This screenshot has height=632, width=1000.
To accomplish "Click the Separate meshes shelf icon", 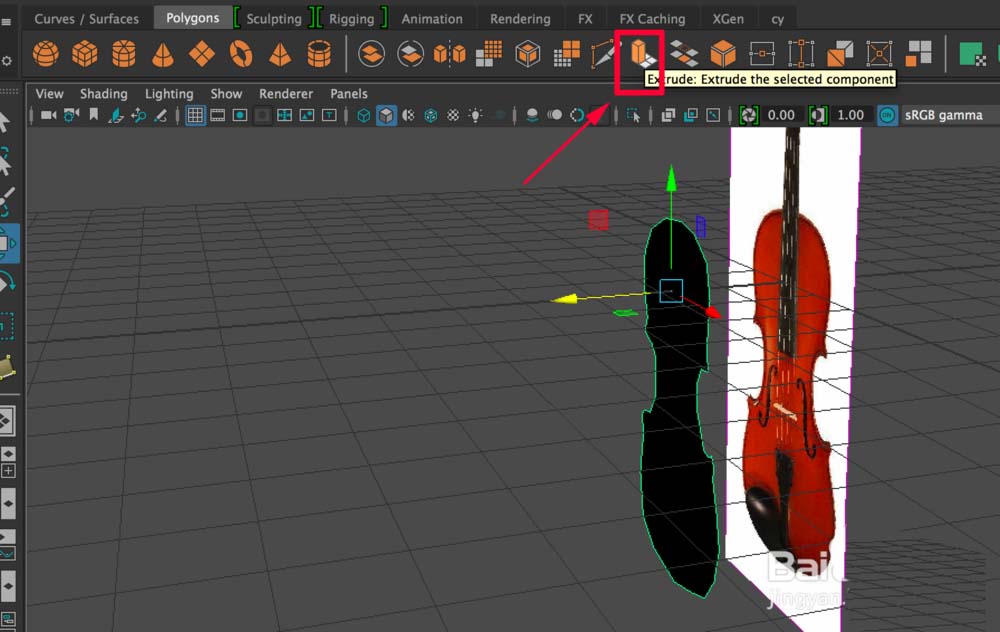I will click(410, 54).
